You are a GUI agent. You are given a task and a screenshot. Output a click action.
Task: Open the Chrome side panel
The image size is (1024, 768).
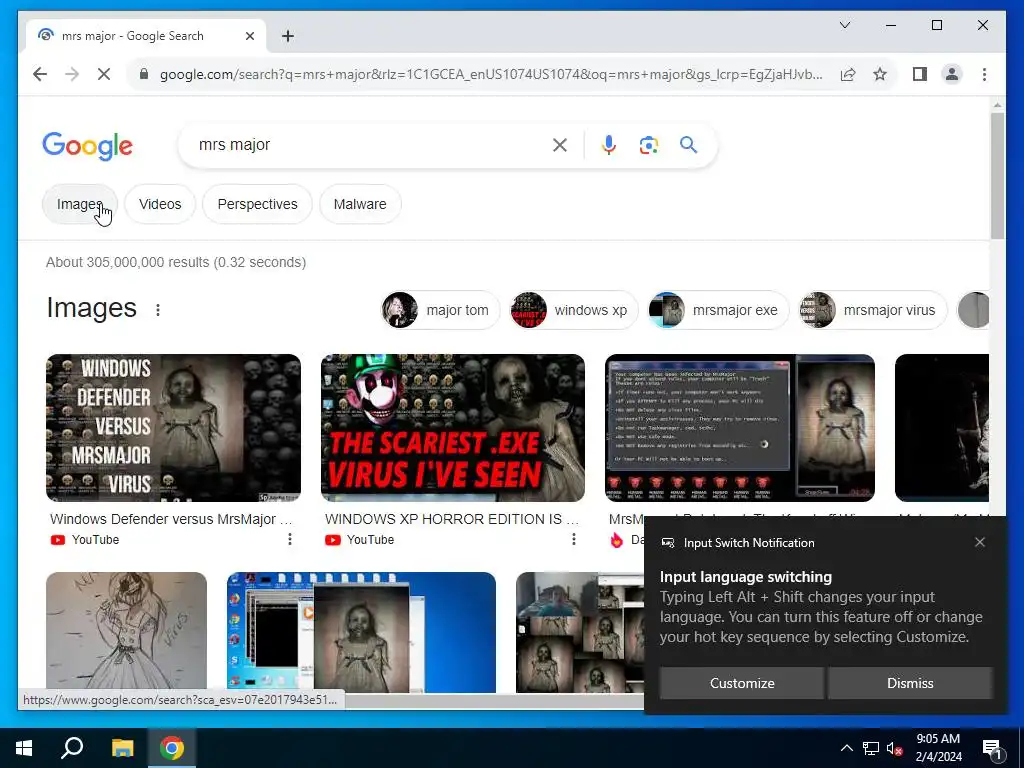pos(920,74)
